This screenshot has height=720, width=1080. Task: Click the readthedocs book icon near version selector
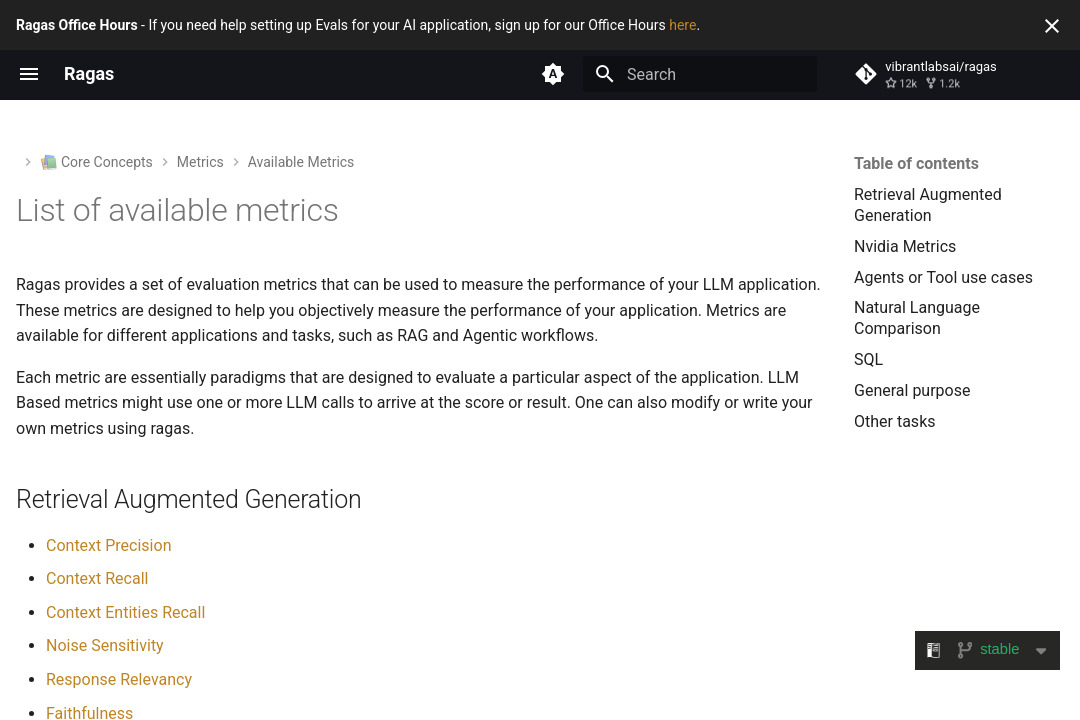[x=934, y=650]
